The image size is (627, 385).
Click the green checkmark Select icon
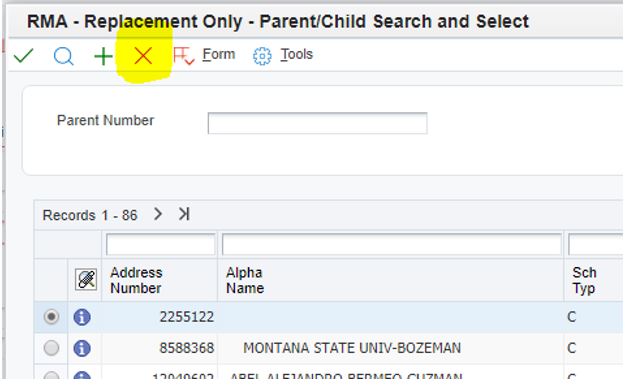(x=23, y=56)
